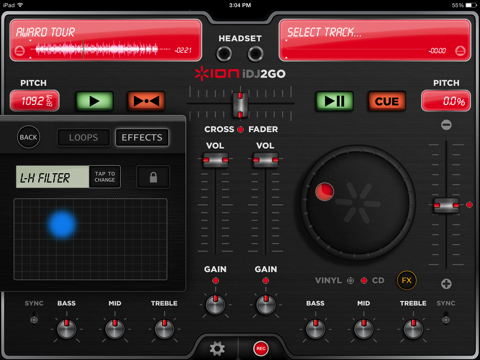Screen dimensions: 480x360
Task: Tap the -02:21 remaining time readout
Action: tap(183, 50)
